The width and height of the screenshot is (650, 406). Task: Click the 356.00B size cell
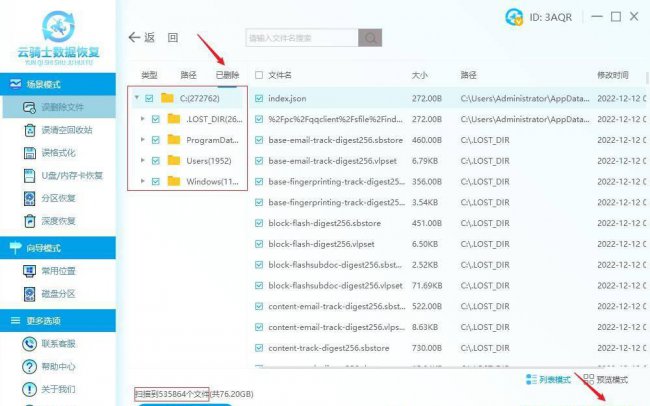click(x=427, y=181)
